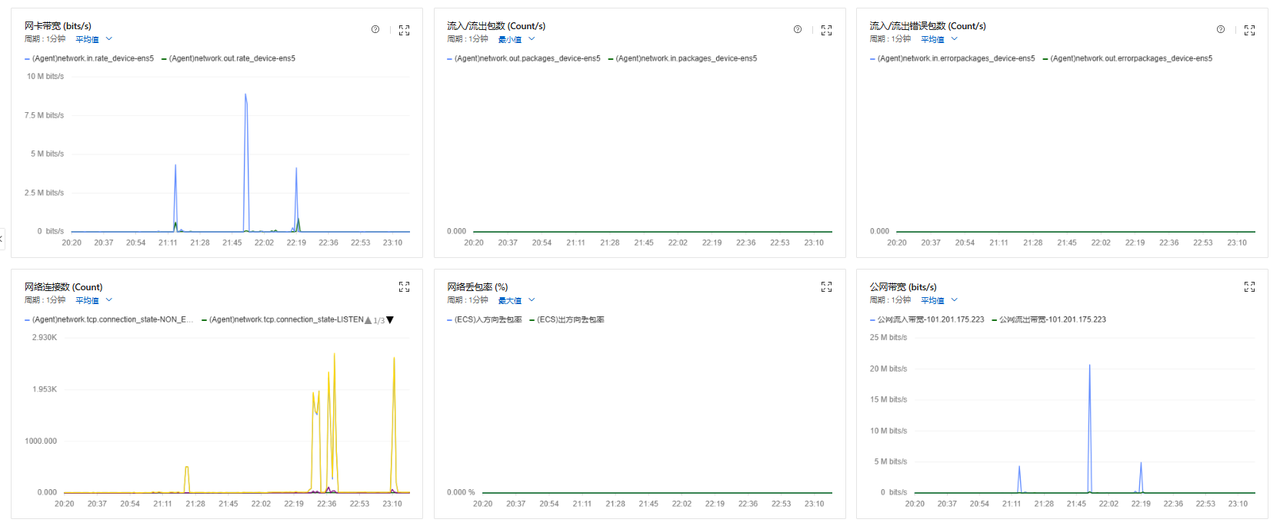Open the 最大值 dropdown in 网络丢包率 panel
The image size is (1280, 526).
pos(516,300)
